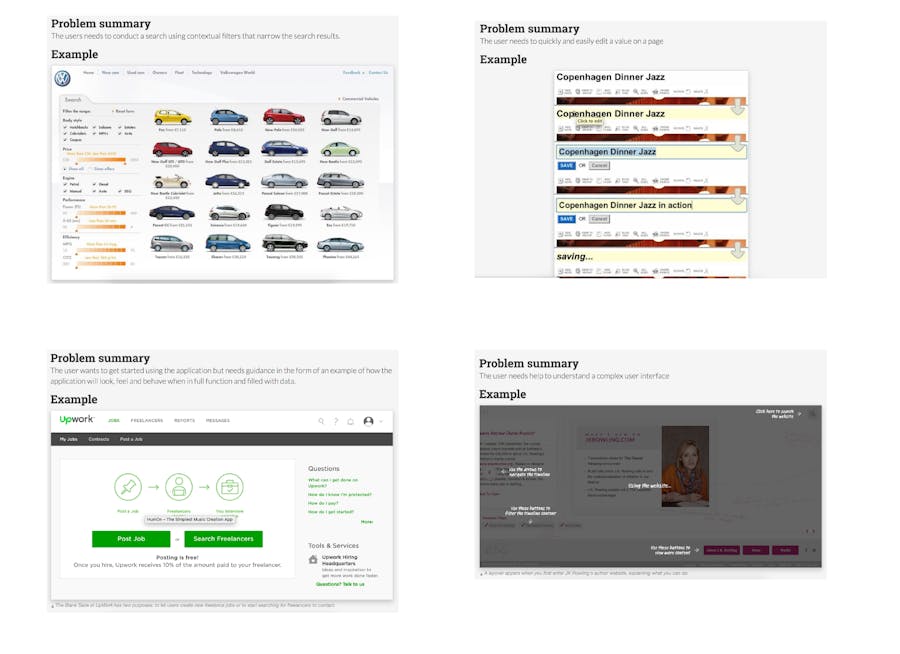Click the green Post Job button
900x654 pixels.
[x=131, y=539]
